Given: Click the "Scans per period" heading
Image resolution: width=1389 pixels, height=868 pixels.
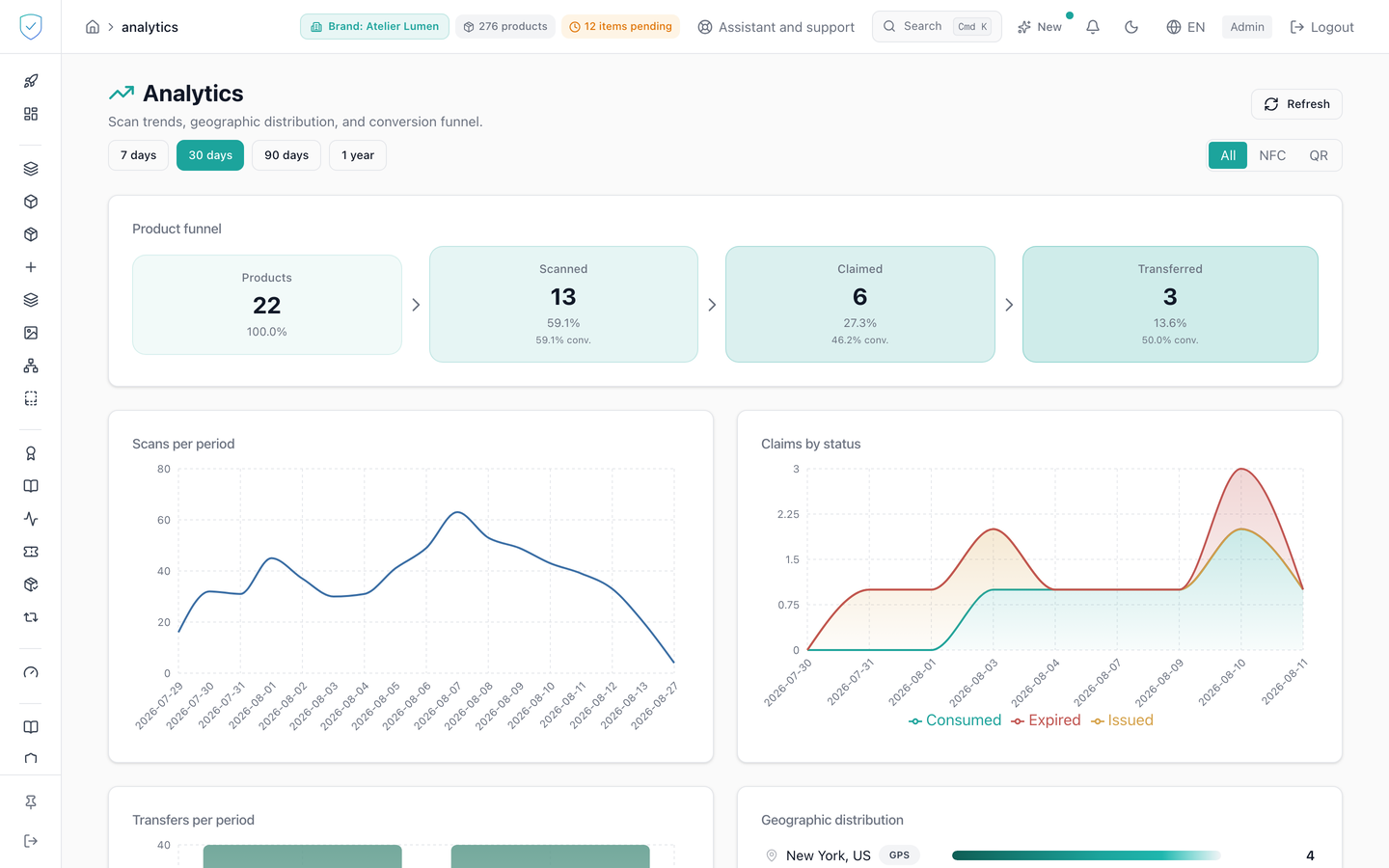Looking at the screenshot, I should (x=183, y=444).
